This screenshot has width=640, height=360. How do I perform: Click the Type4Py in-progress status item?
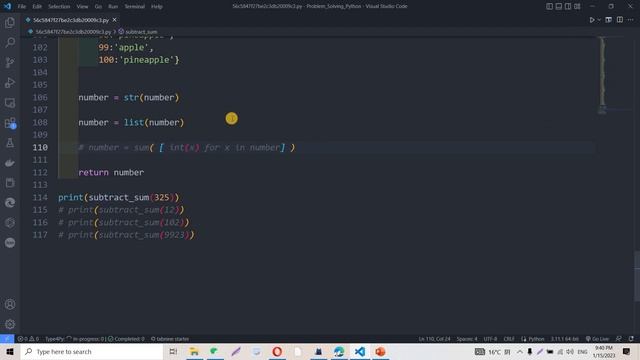point(75,339)
